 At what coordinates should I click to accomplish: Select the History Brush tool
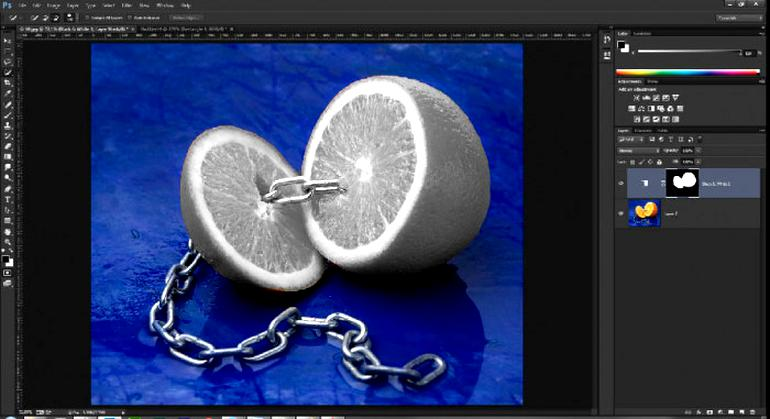pos(7,136)
